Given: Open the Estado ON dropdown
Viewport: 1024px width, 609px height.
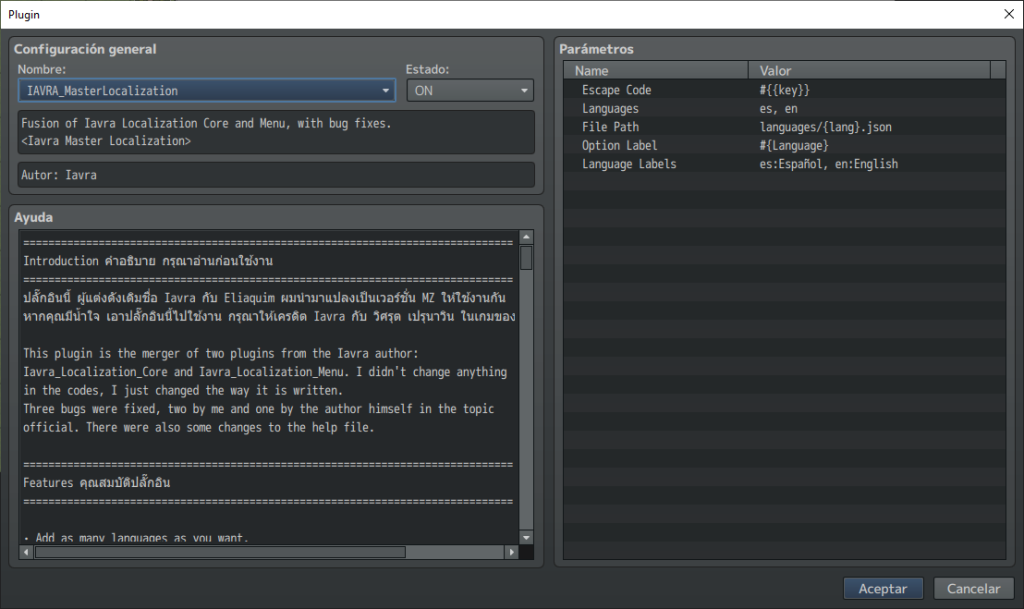Looking at the screenshot, I should [x=470, y=90].
